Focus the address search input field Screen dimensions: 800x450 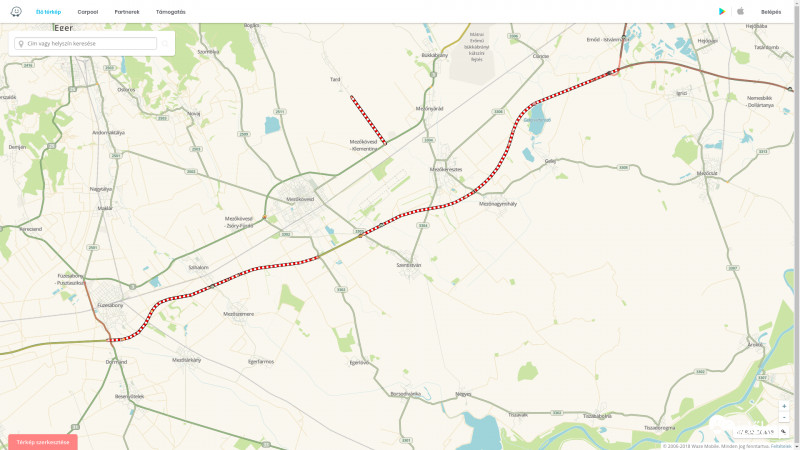click(86, 43)
